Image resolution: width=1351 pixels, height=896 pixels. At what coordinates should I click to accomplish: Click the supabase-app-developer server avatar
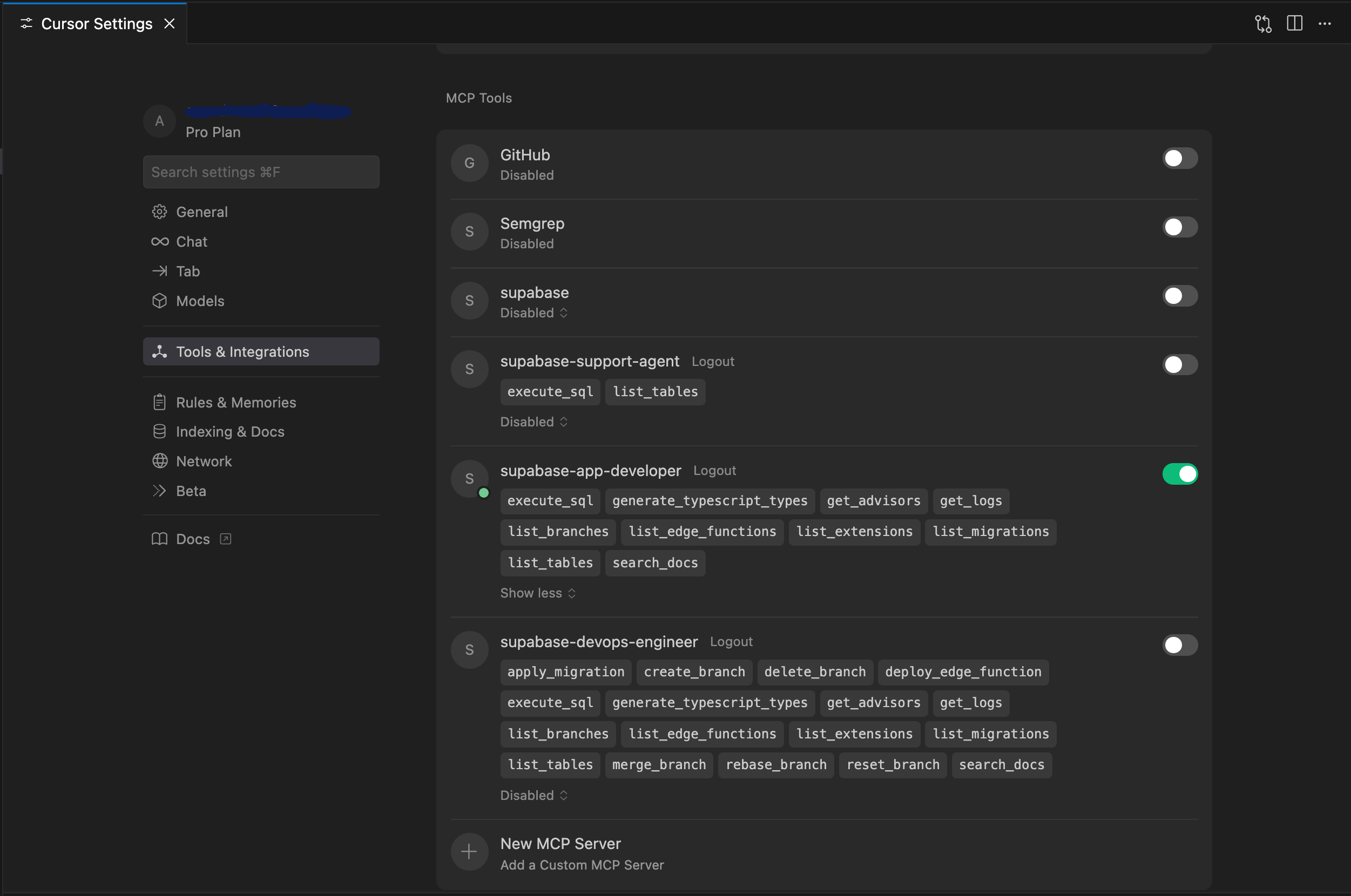469,478
